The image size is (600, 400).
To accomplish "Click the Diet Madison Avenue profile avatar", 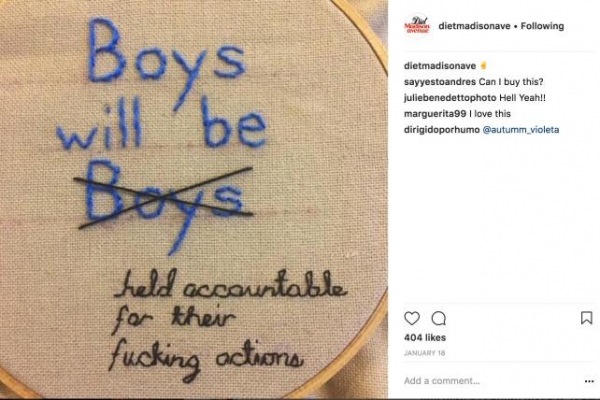I will [417, 26].
